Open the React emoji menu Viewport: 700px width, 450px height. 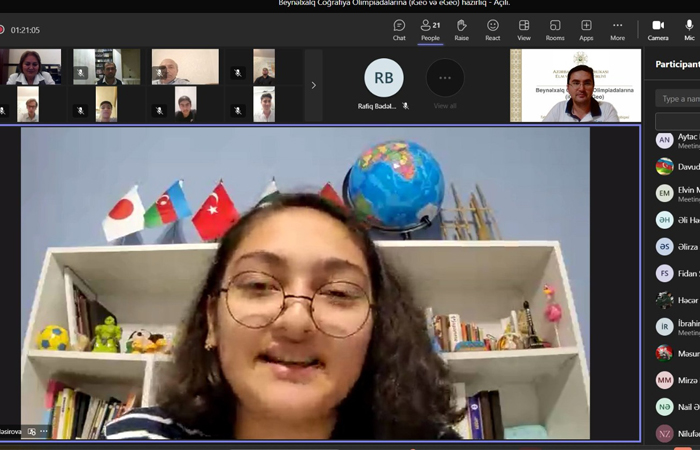tap(492, 30)
